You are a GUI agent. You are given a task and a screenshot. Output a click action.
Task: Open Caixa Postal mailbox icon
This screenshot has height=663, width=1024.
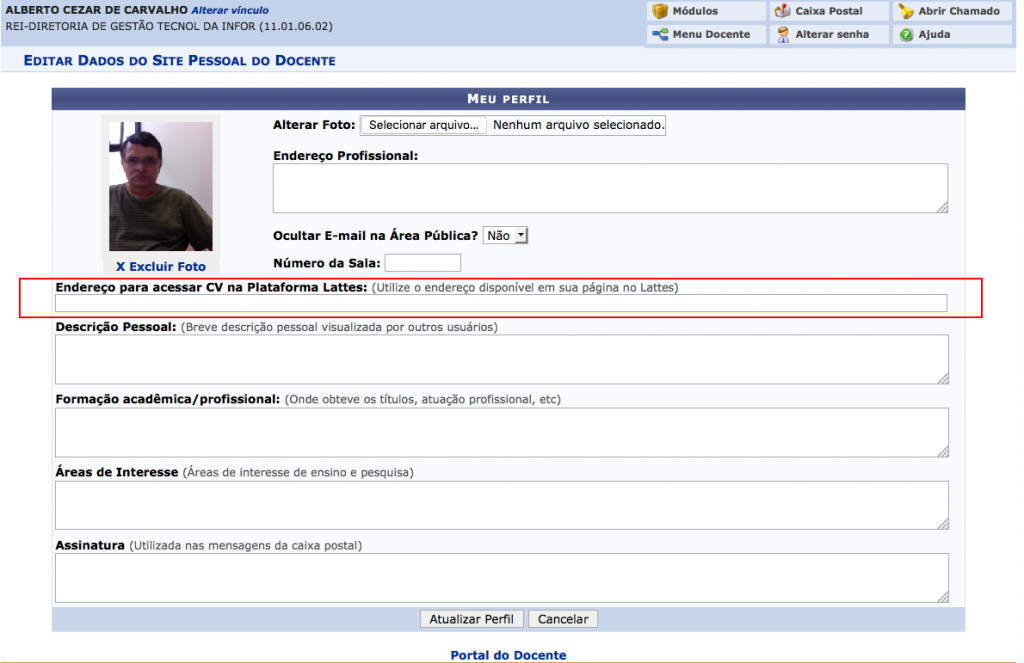(x=783, y=12)
